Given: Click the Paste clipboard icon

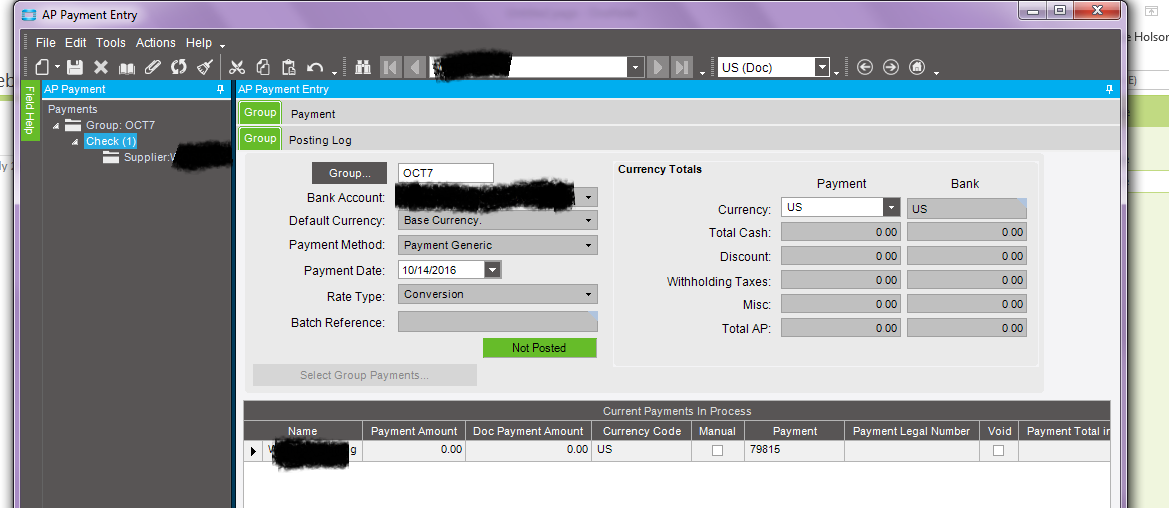Looking at the screenshot, I should (x=289, y=67).
